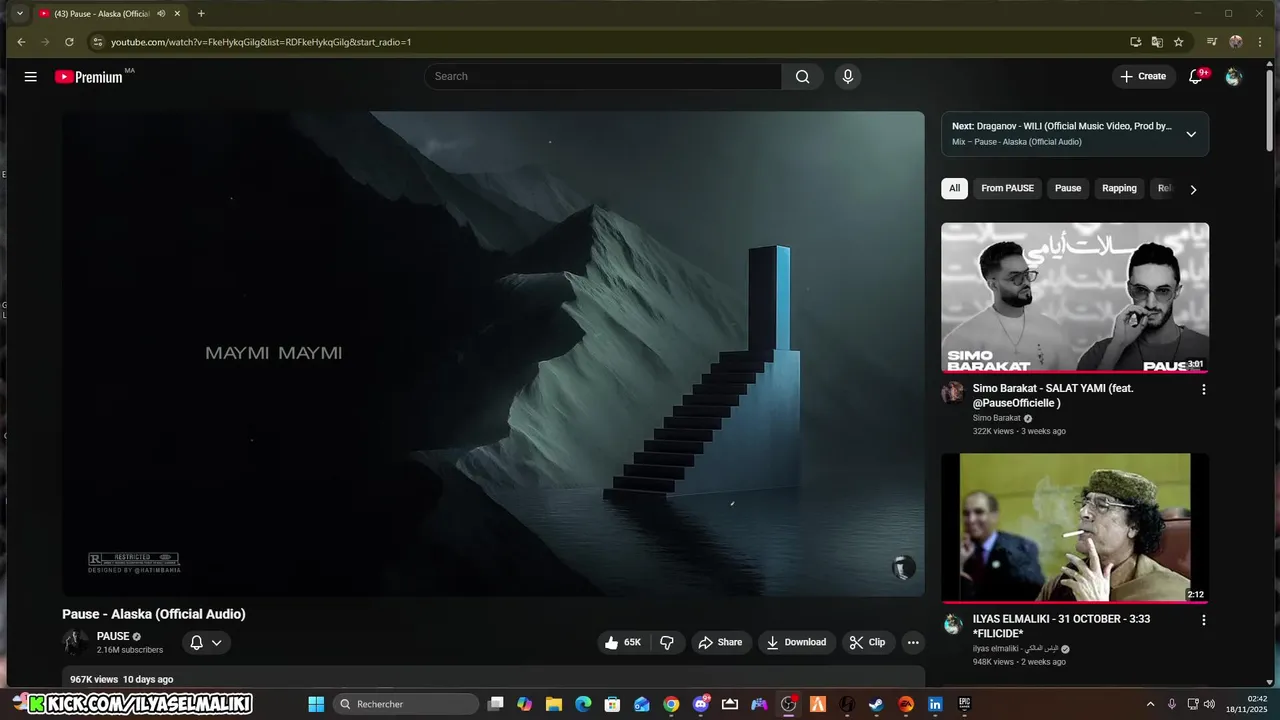Image resolution: width=1280 pixels, height=720 pixels.
Task: Open LinkedIn from the taskbar
Action: [935, 704]
